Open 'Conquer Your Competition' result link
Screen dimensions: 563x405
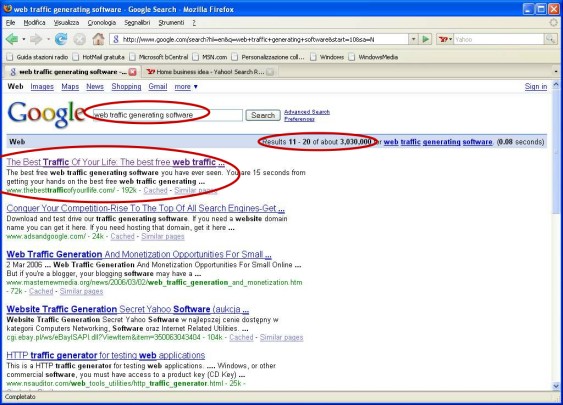145,208
